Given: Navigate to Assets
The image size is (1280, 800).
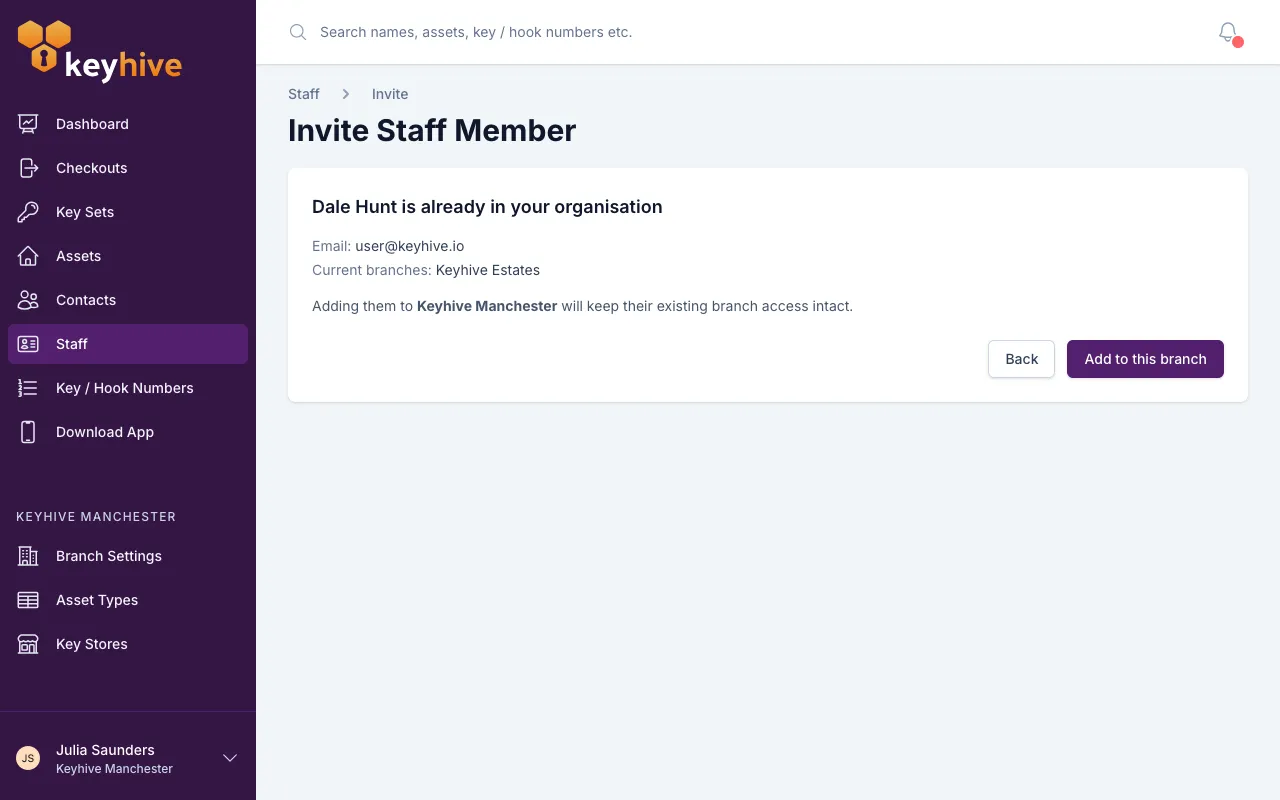Looking at the screenshot, I should tap(128, 256).
